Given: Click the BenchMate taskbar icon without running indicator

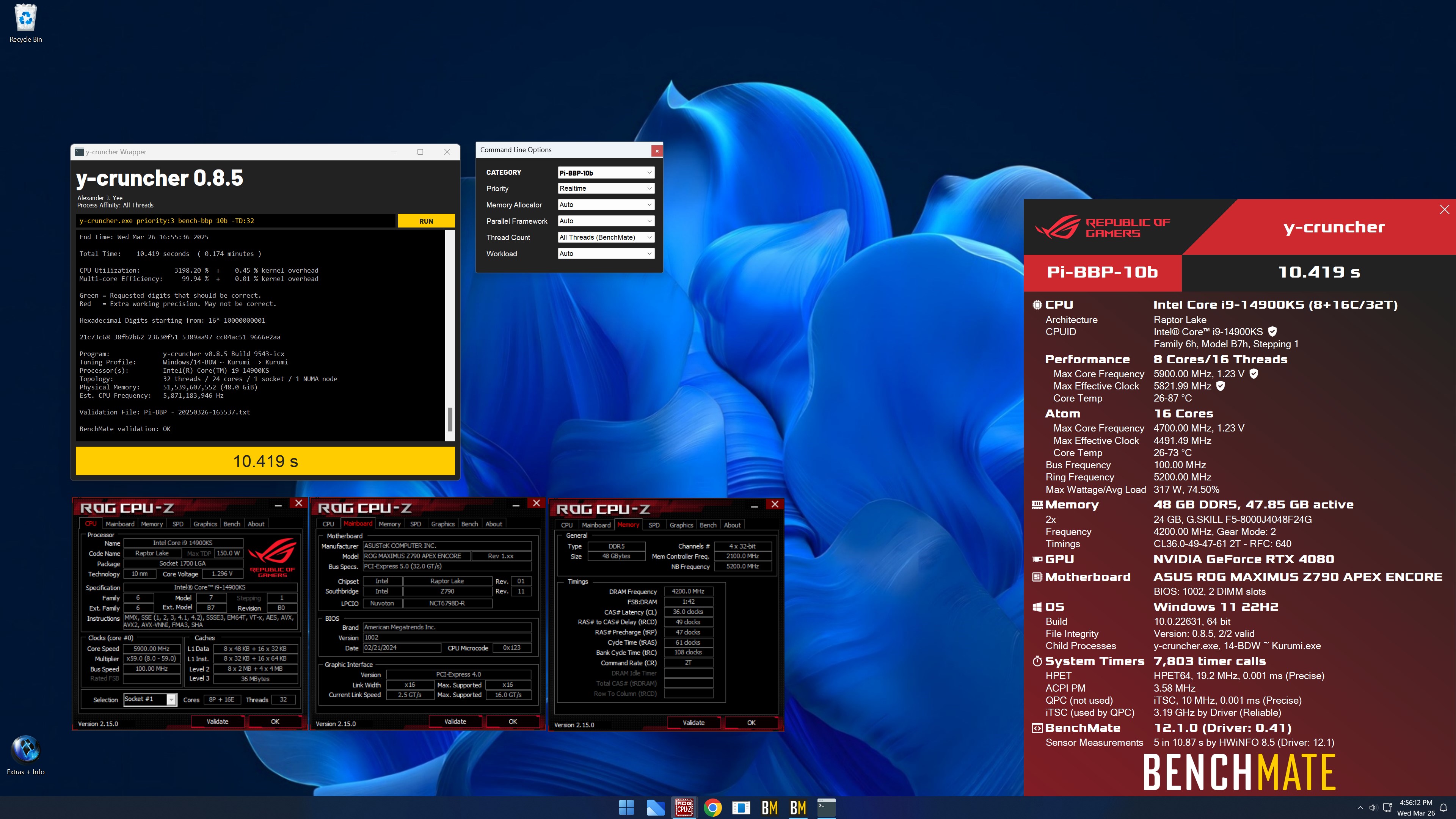Looking at the screenshot, I should click(769, 808).
